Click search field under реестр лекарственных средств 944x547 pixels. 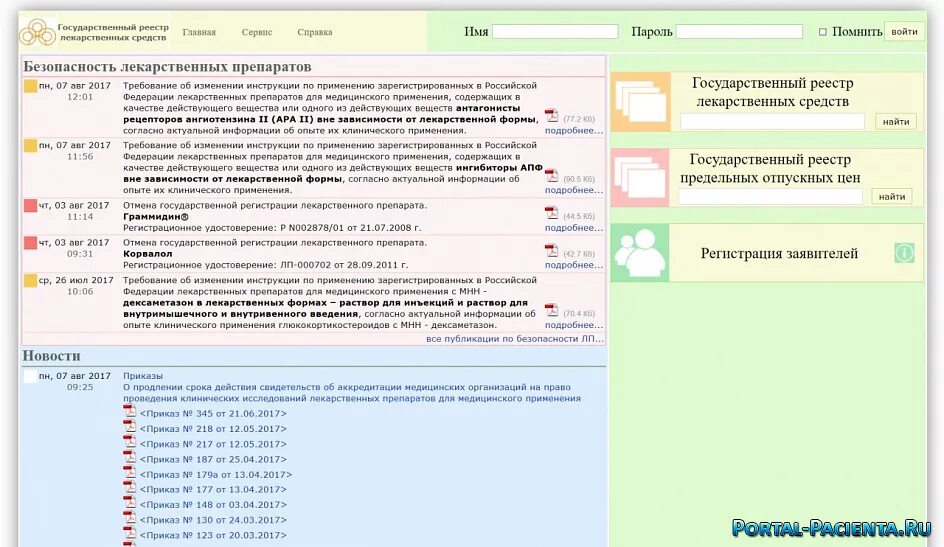[x=772, y=122]
